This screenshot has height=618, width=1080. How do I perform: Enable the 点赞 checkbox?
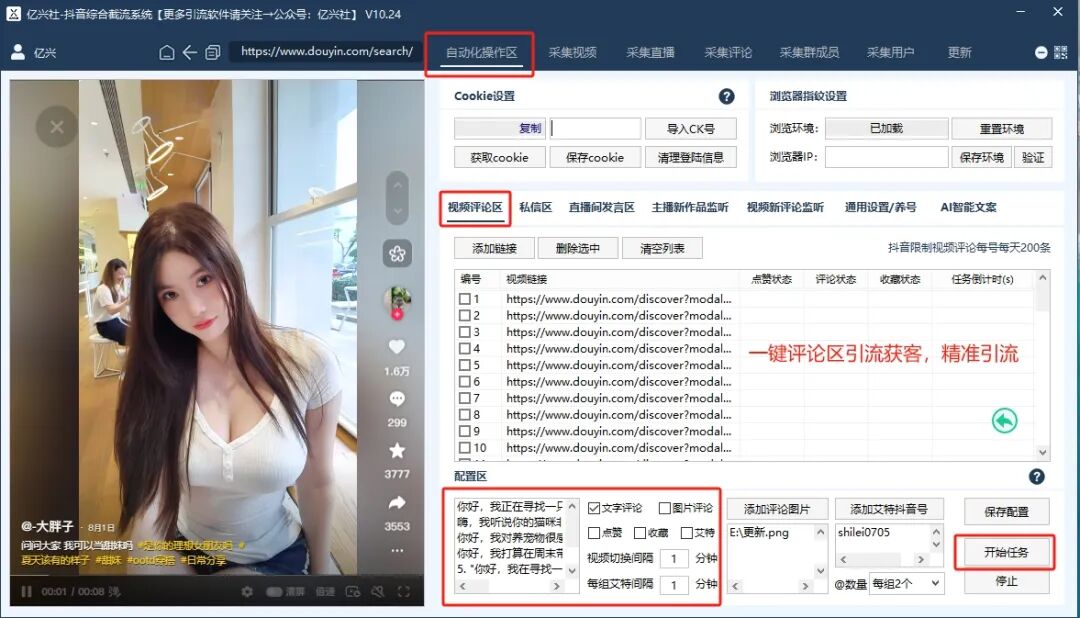[x=594, y=533]
